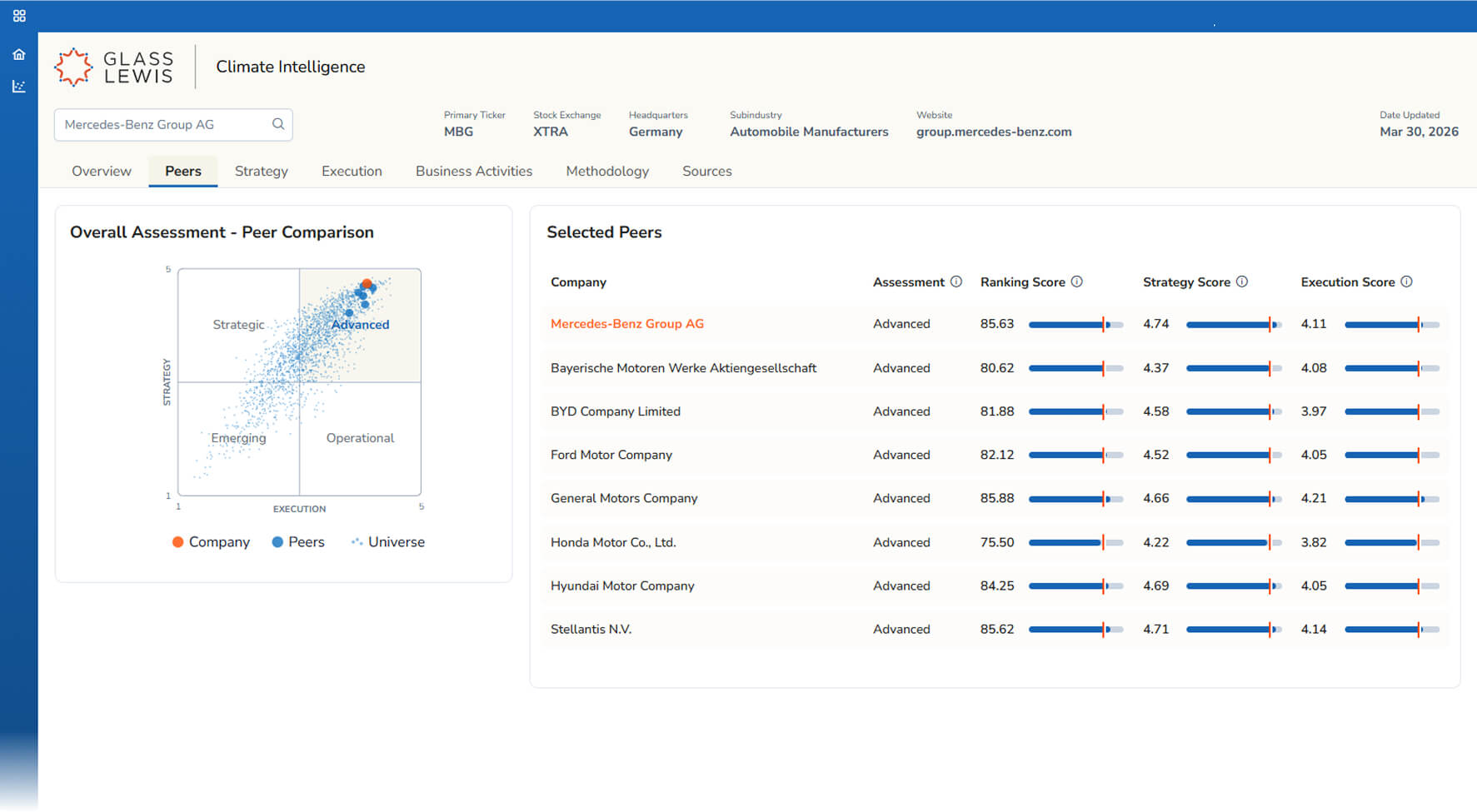Click Execution Score column header text
The height and width of the screenshot is (812, 1477).
coord(1348,282)
